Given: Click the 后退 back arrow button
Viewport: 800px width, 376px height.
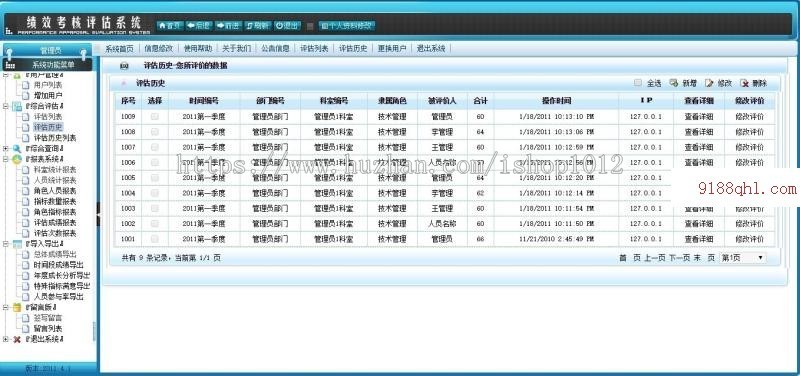Looking at the screenshot, I should pos(198,26).
